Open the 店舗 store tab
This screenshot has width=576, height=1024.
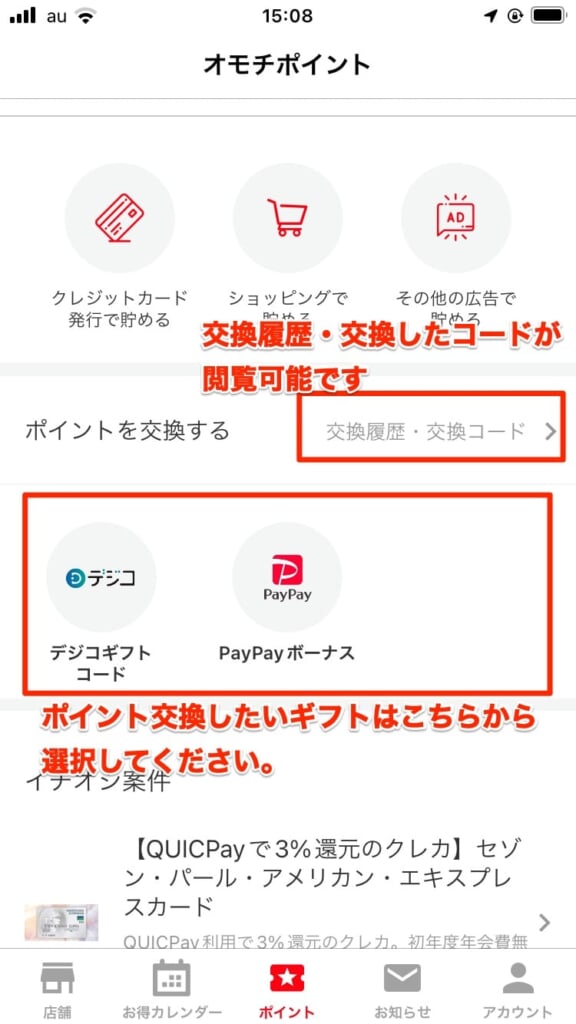click(x=58, y=988)
